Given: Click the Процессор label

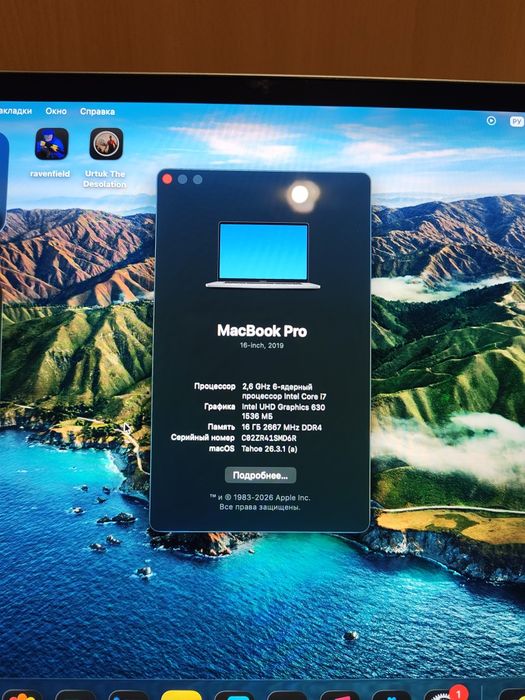Looking at the screenshot, I should point(214,386).
